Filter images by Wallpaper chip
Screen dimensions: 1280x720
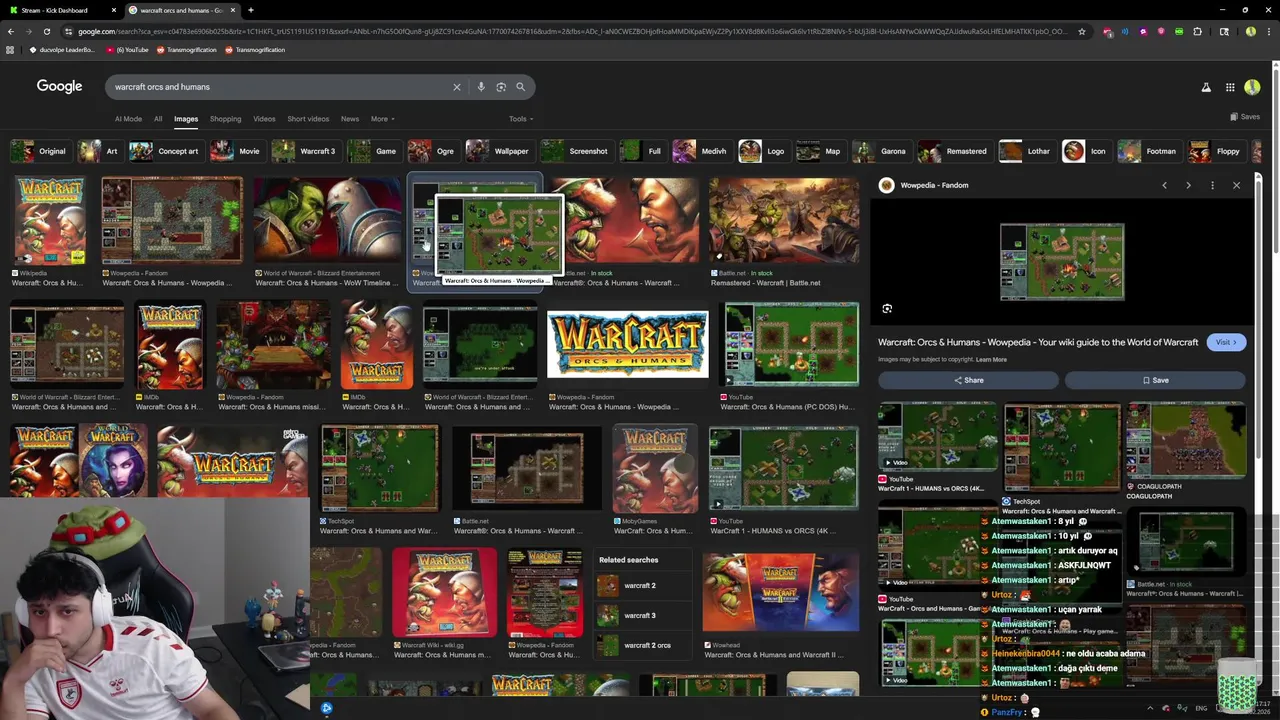pyautogui.click(x=499, y=151)
